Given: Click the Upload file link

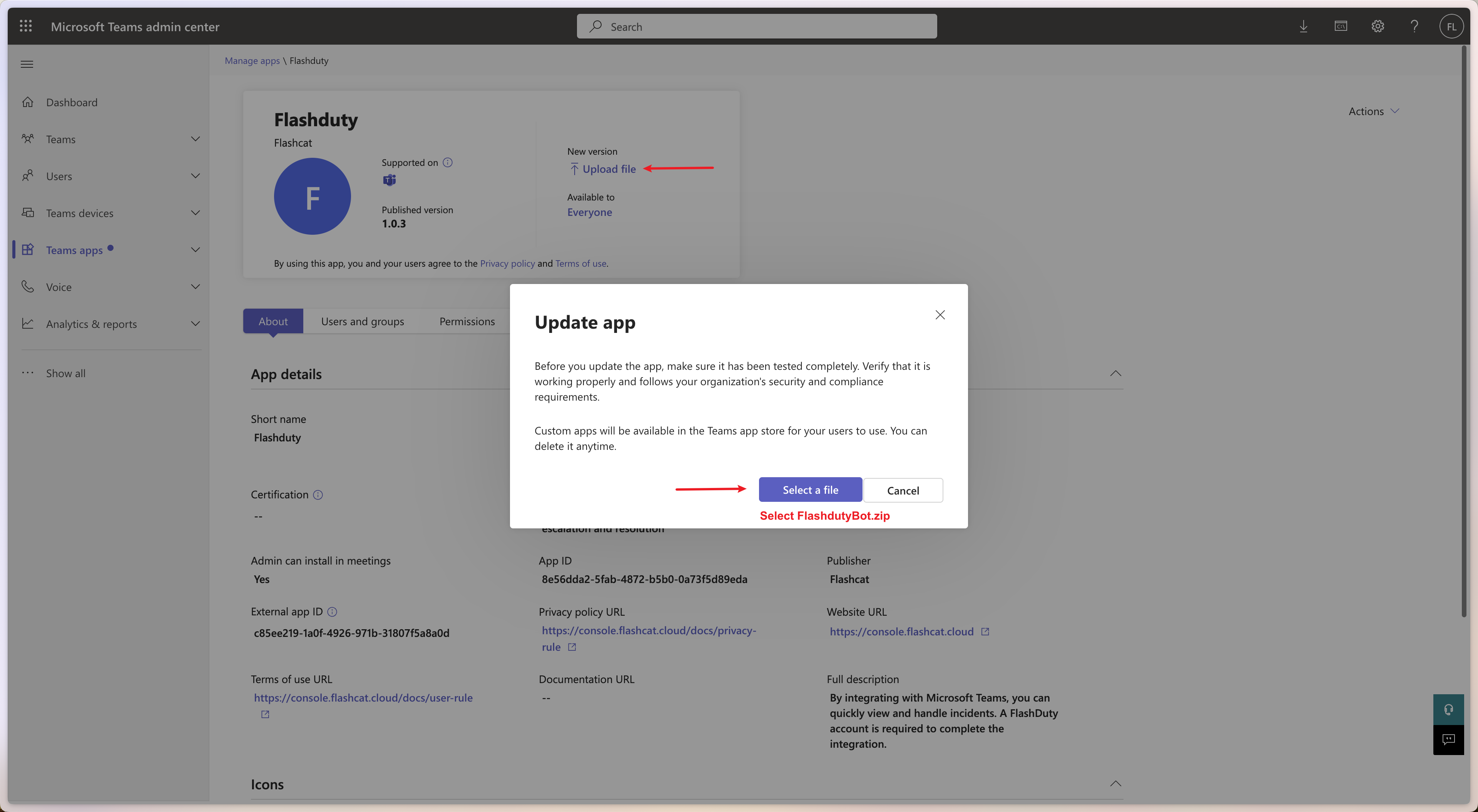Looking at the screenshot, I should tap(602, 169).
